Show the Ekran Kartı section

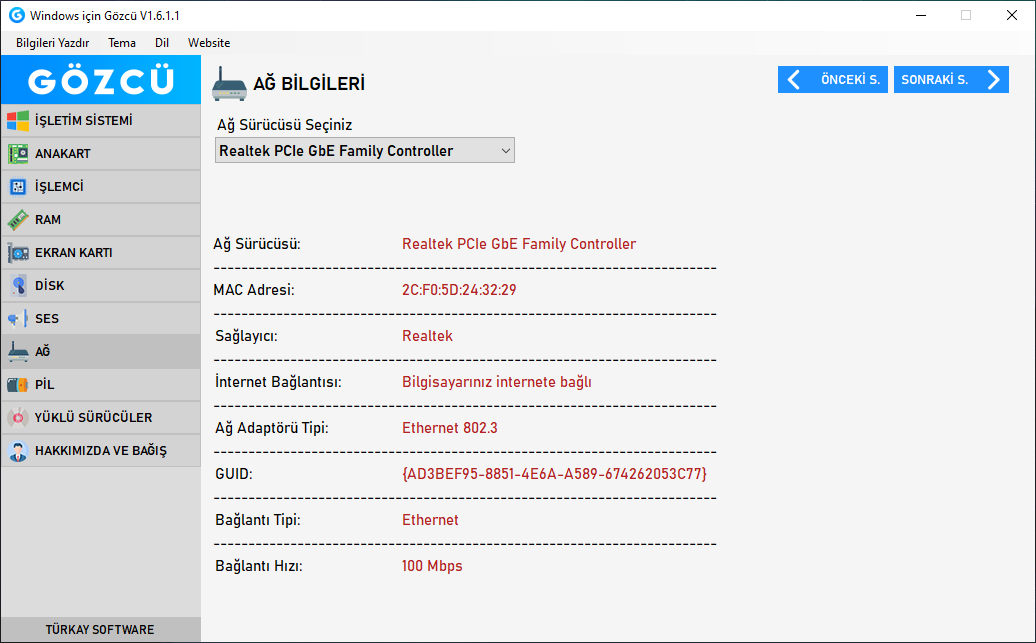tap(101, 252)
